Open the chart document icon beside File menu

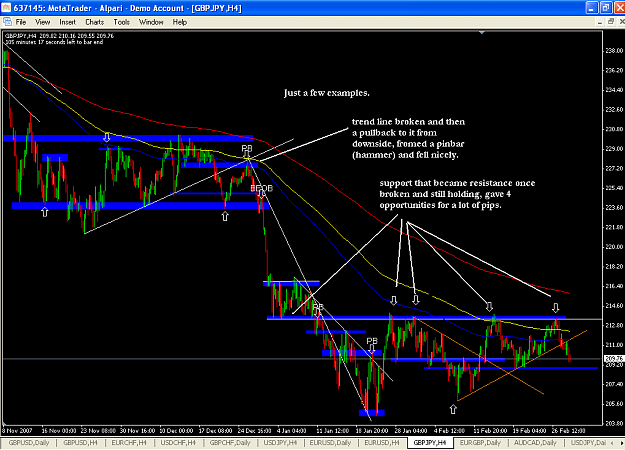[x=7, y=22]
